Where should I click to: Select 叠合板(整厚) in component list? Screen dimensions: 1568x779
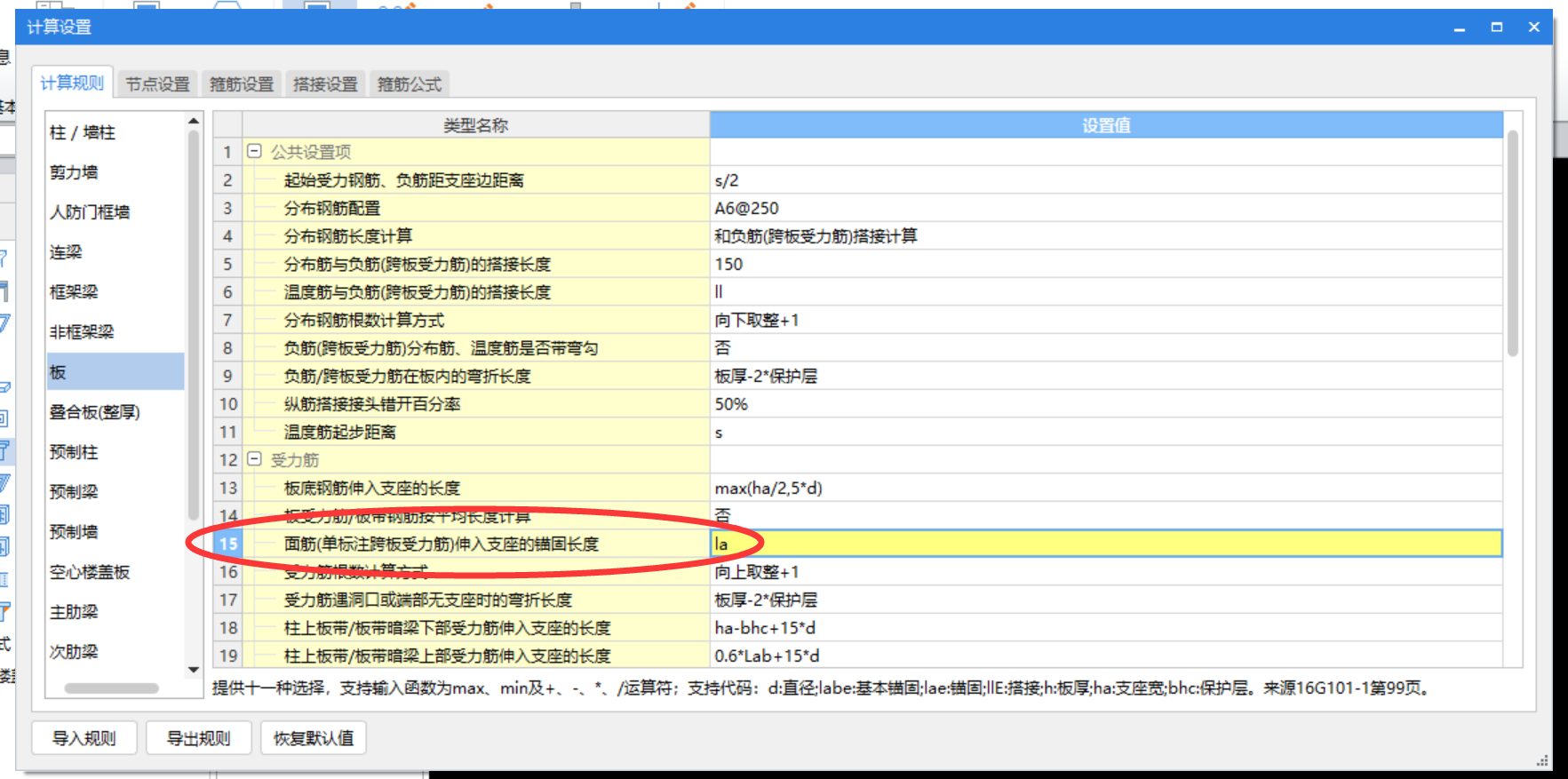point(115,412)
